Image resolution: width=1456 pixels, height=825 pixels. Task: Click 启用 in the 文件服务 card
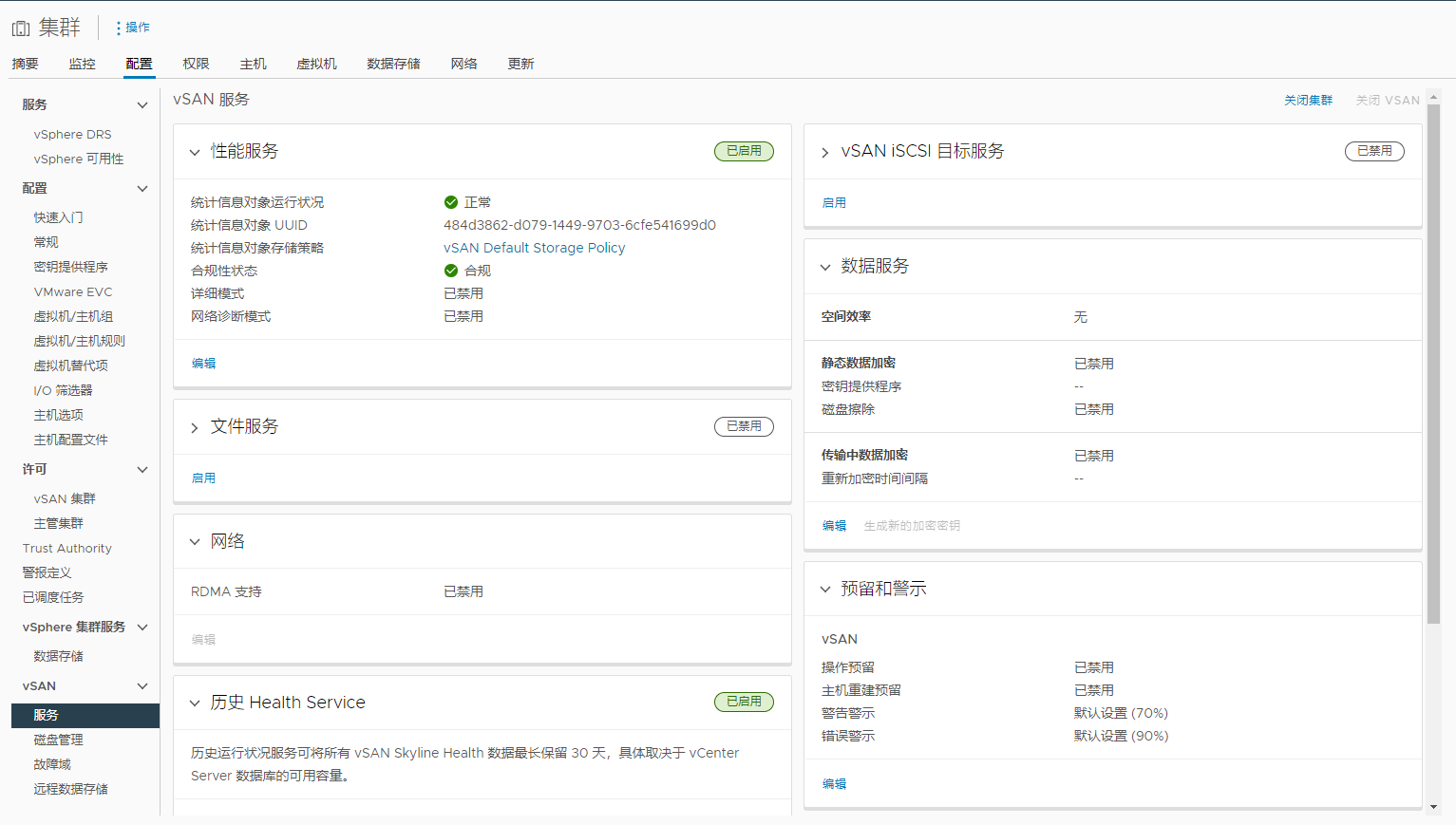pos(203,478)
